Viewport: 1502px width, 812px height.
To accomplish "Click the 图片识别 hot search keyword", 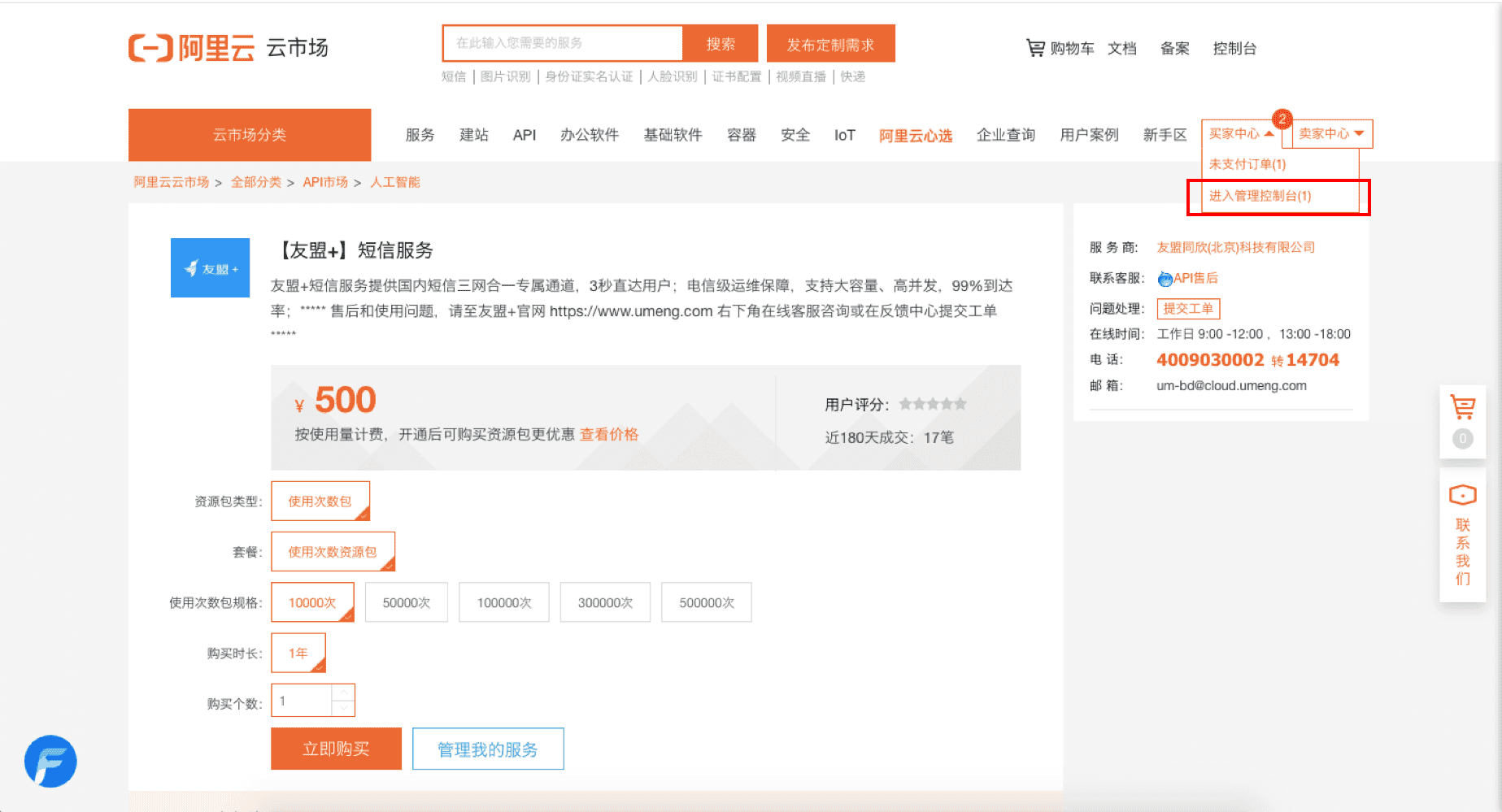I will [505, 76].
